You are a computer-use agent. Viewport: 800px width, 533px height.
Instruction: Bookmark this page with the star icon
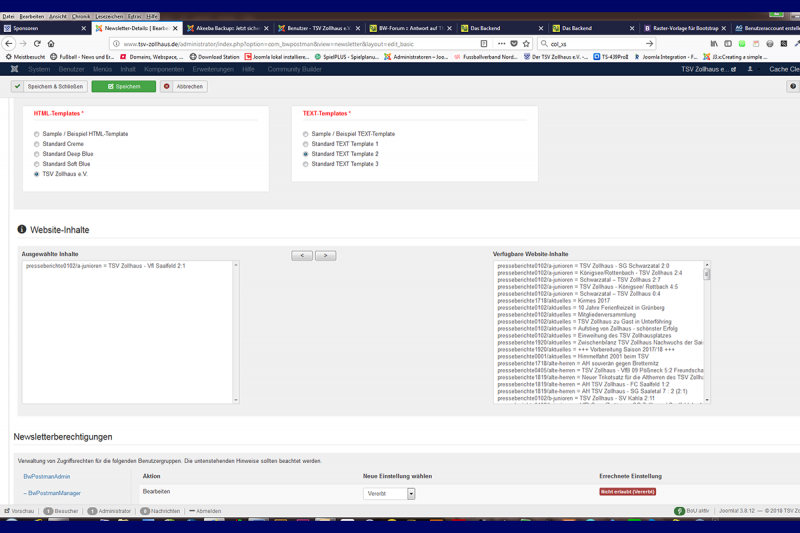526,44
